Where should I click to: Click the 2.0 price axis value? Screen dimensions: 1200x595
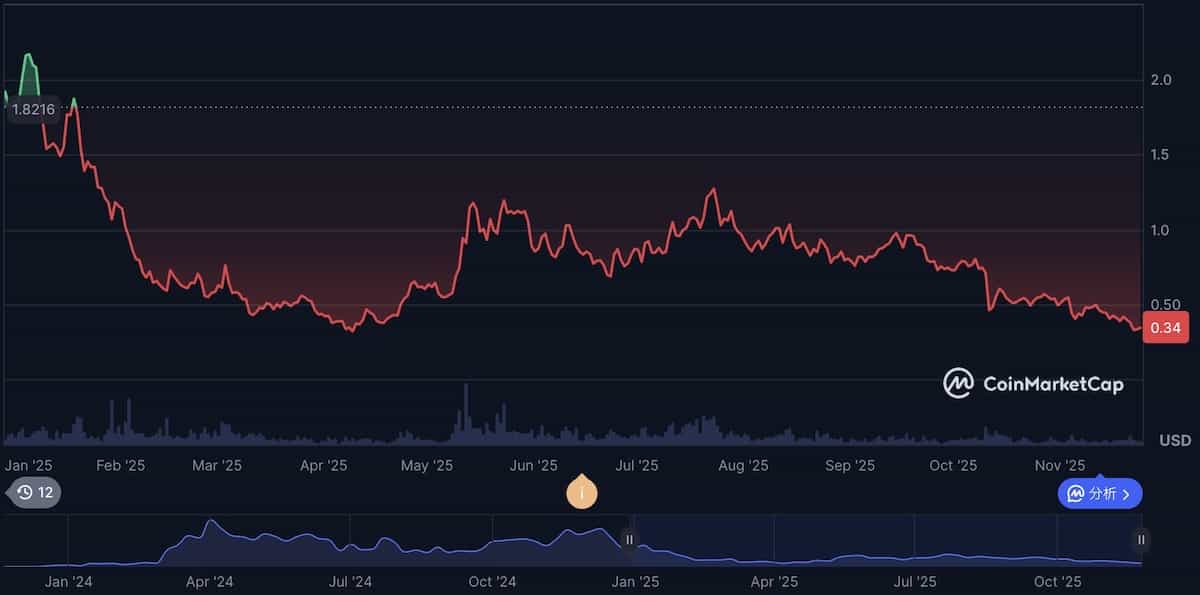click(x=1160, y=80)
